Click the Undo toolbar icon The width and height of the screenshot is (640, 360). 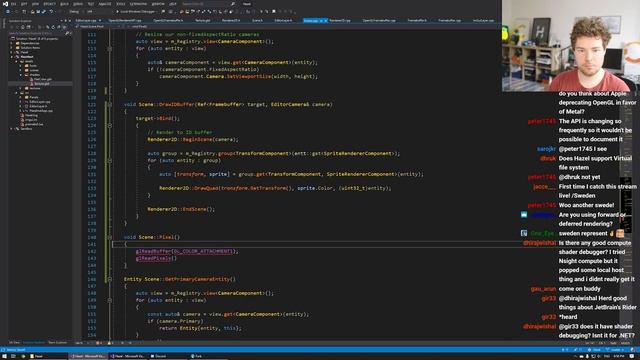coord(51,11)
